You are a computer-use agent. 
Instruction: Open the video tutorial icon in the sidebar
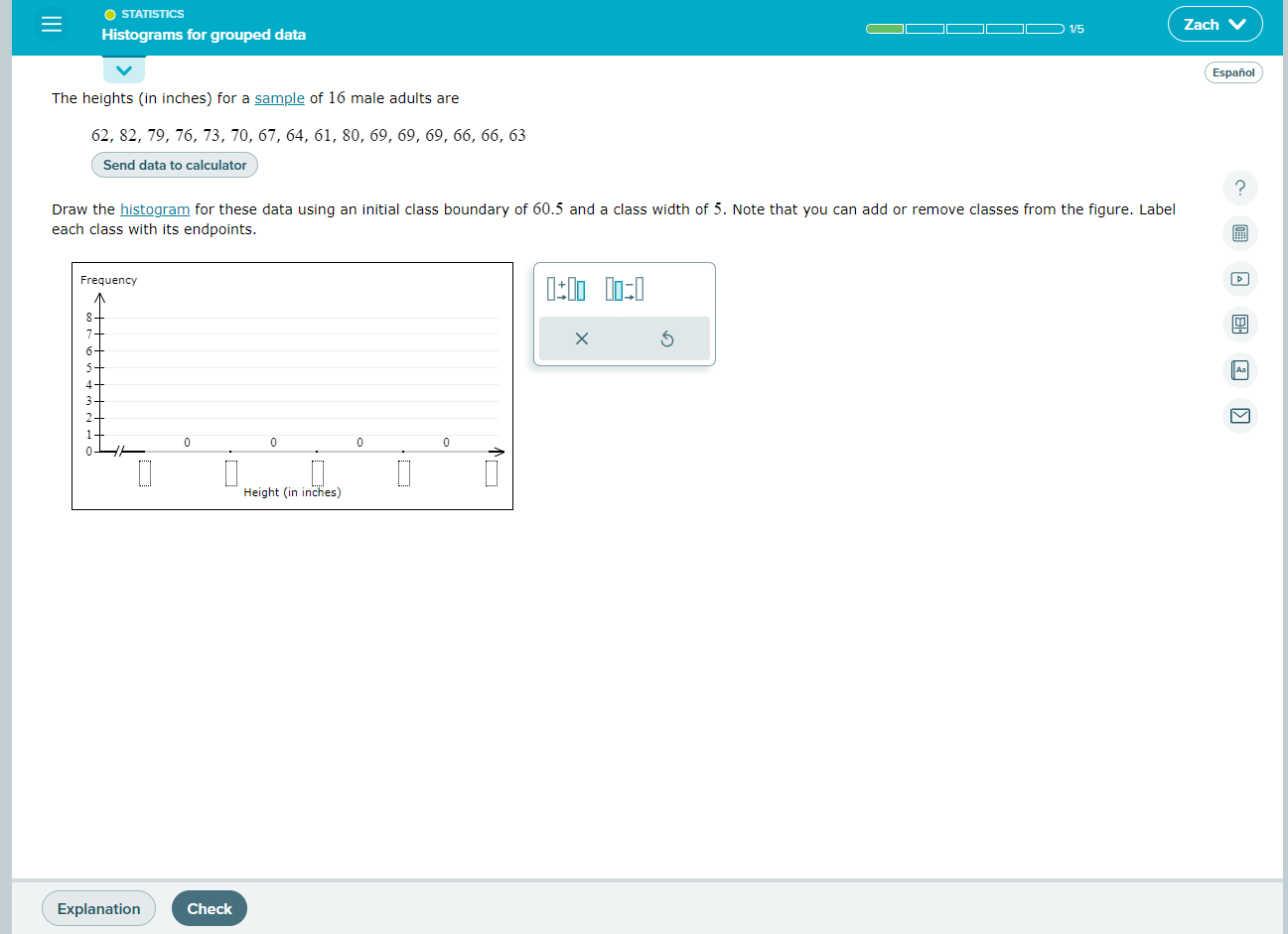1239,279
